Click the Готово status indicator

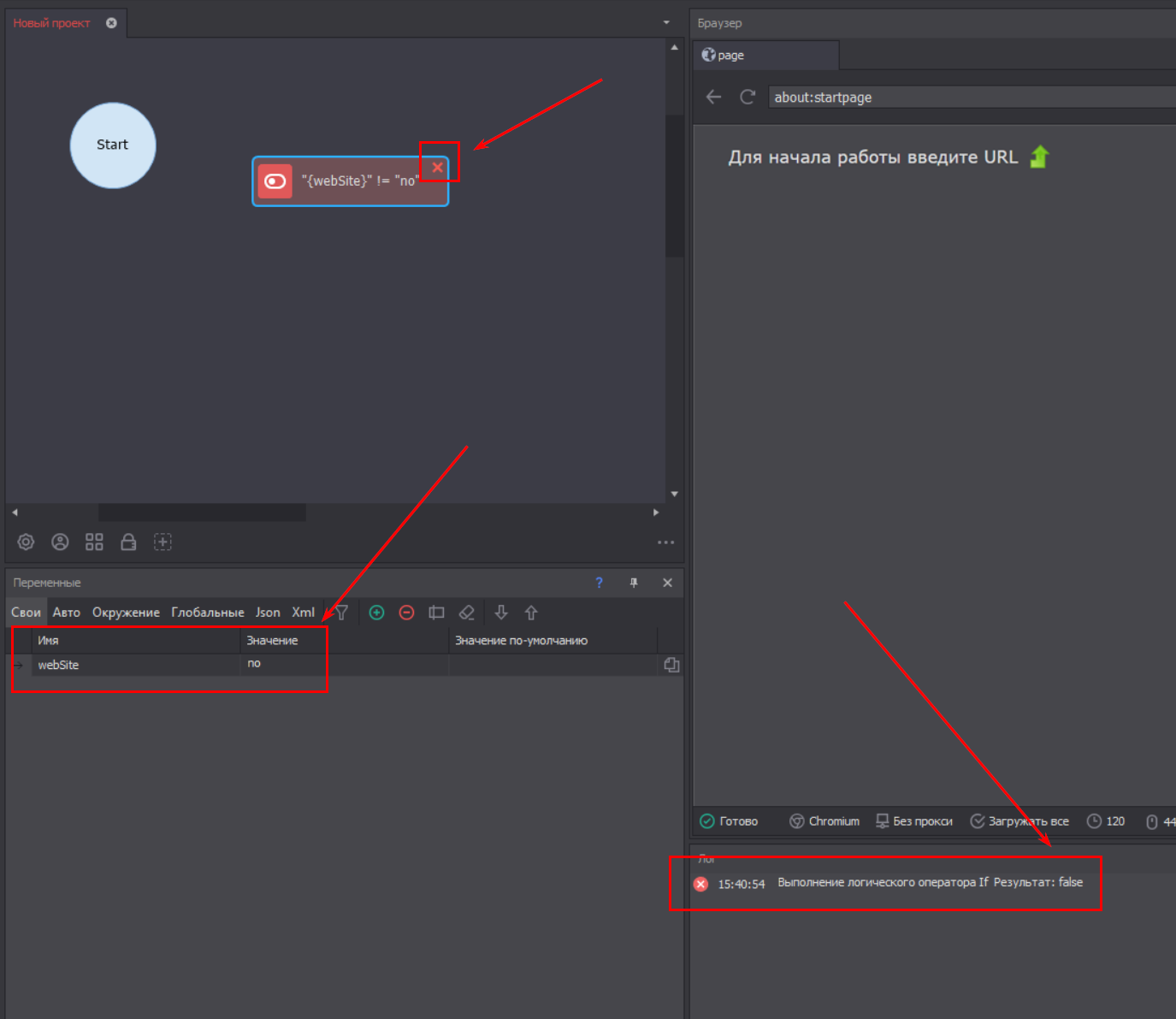tap(729, 821)
